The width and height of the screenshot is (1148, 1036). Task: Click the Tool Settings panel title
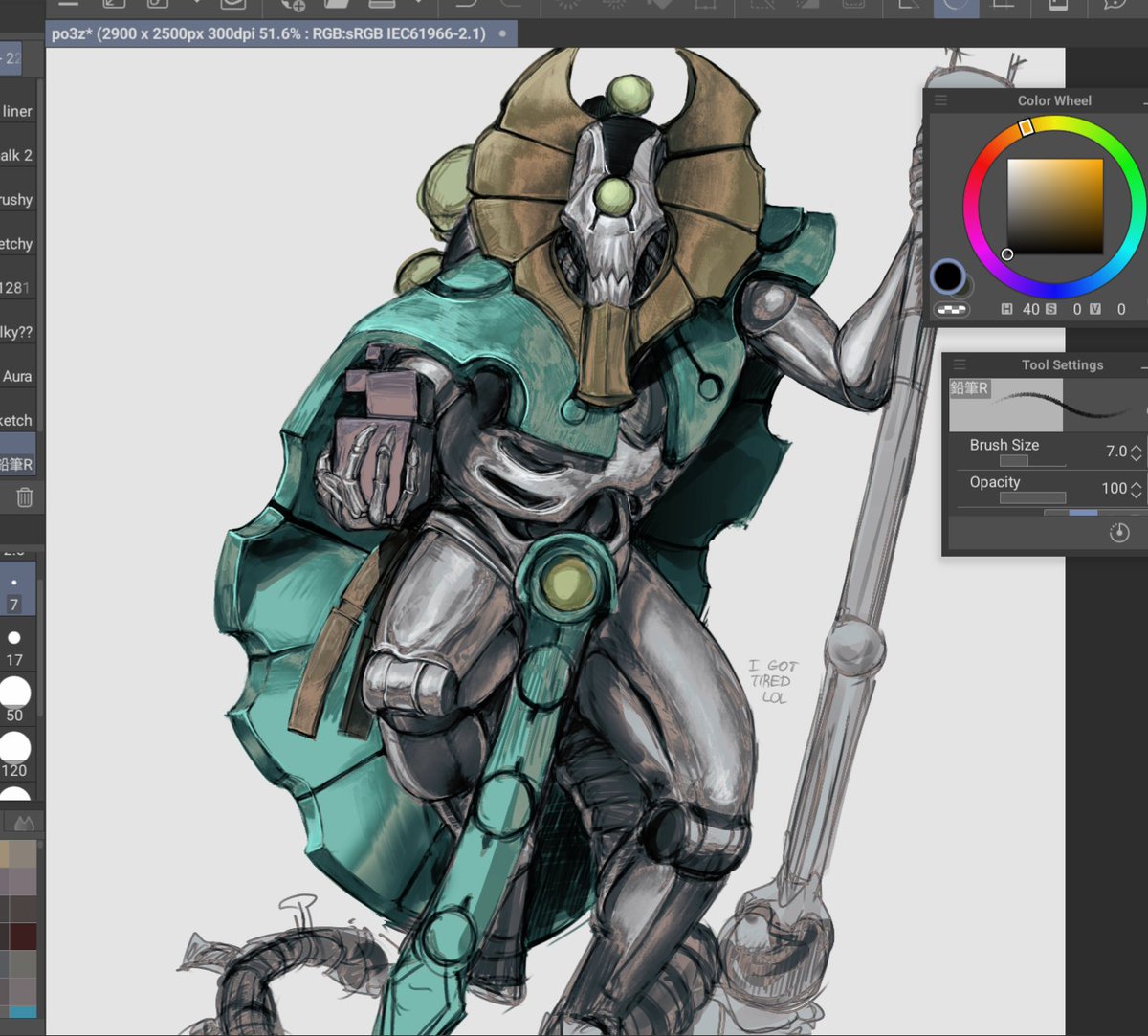tap(1062, 364)
